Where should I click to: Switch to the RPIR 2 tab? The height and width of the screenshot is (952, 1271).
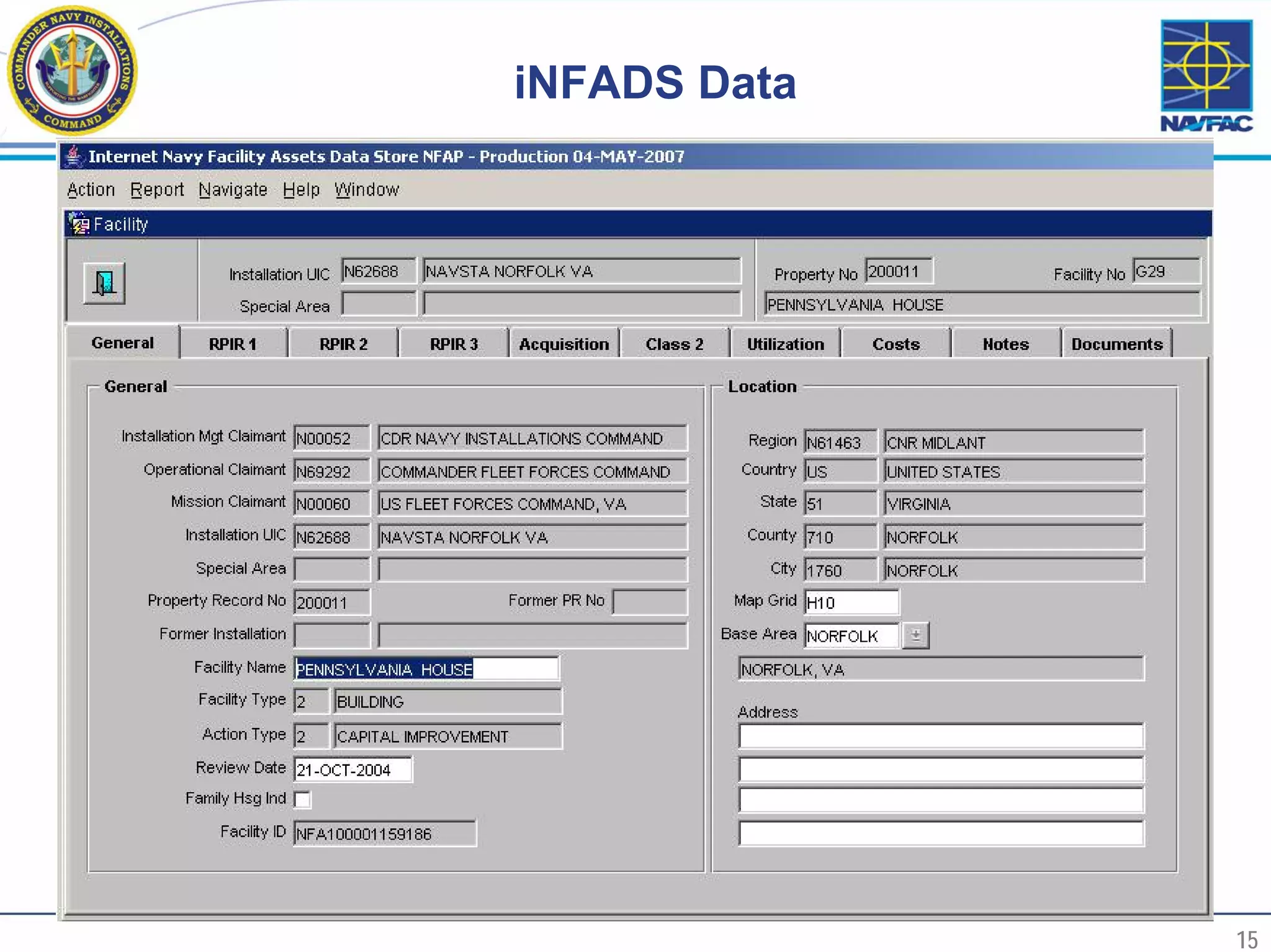pyautogui.click(x=343, y=344)
